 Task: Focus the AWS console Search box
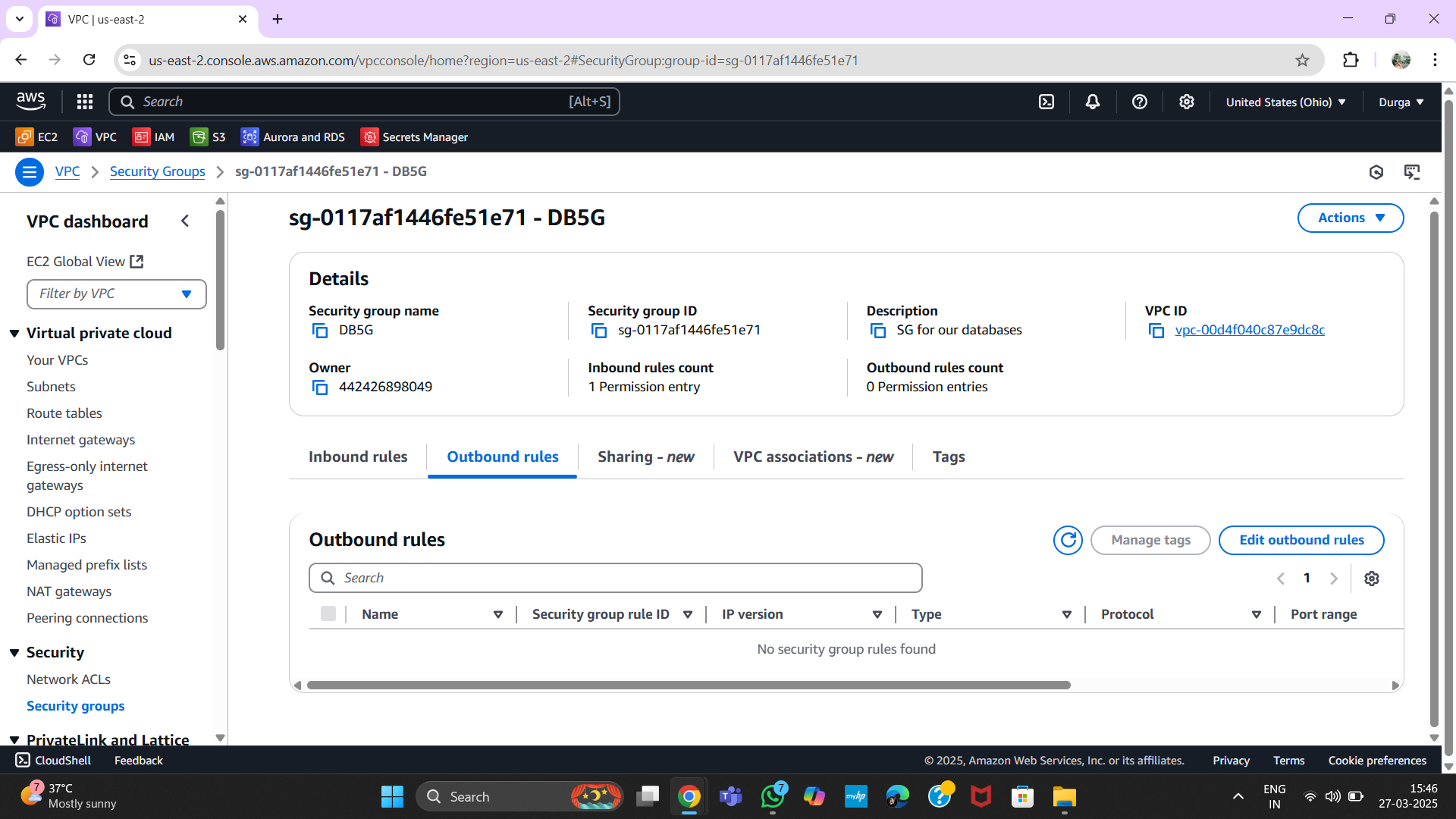click(364, 102)
